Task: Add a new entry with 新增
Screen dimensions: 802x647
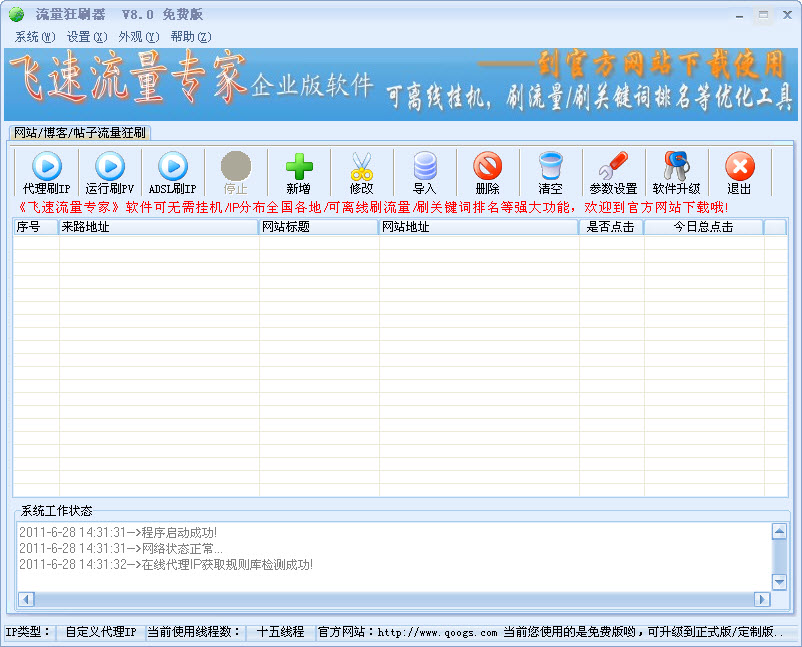Action: pyautogui.click(x=299, y=173)
